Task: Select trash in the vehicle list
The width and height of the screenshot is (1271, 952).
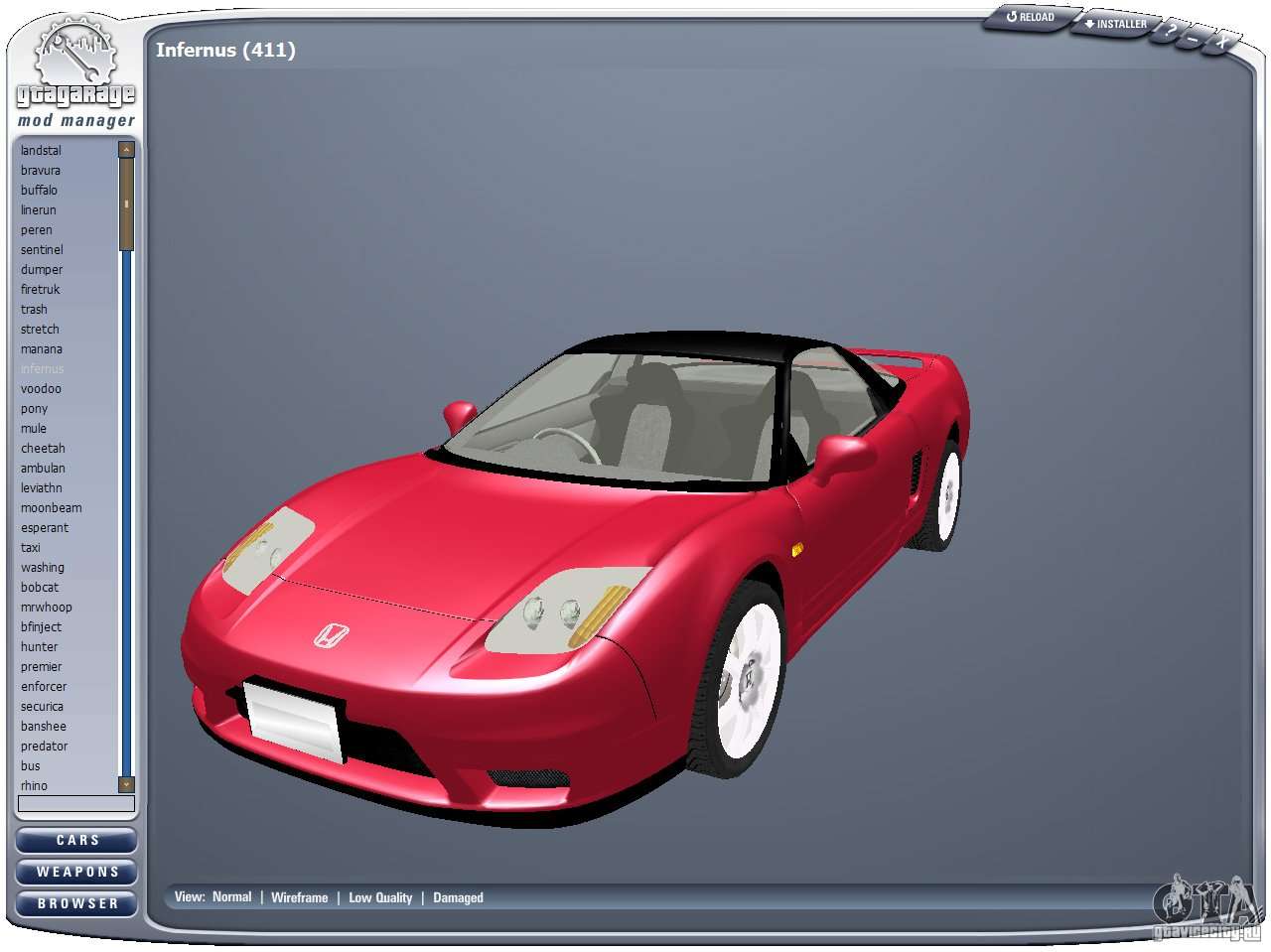Action: 34,310
